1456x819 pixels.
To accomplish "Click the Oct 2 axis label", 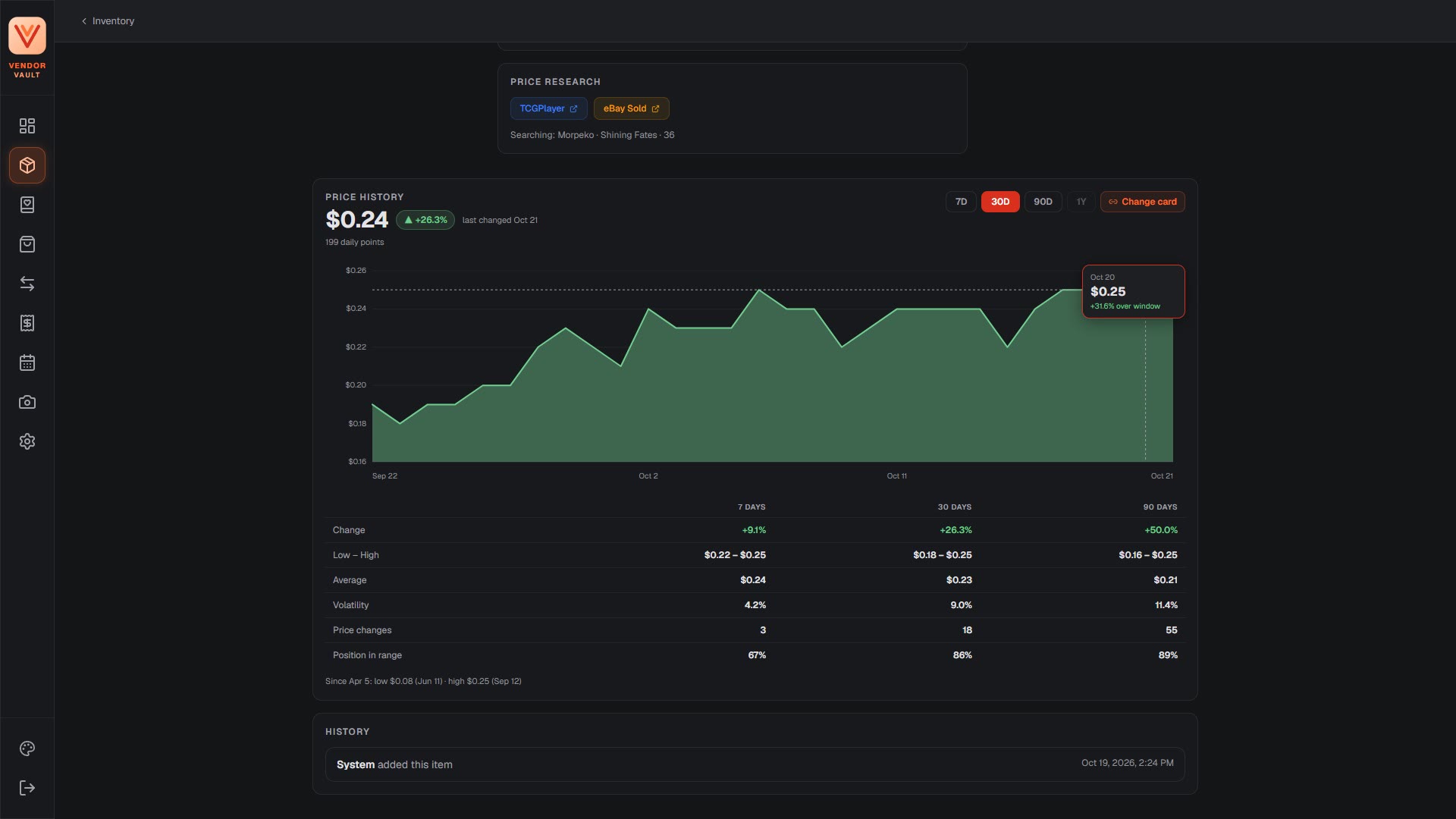I will point(648,476).
